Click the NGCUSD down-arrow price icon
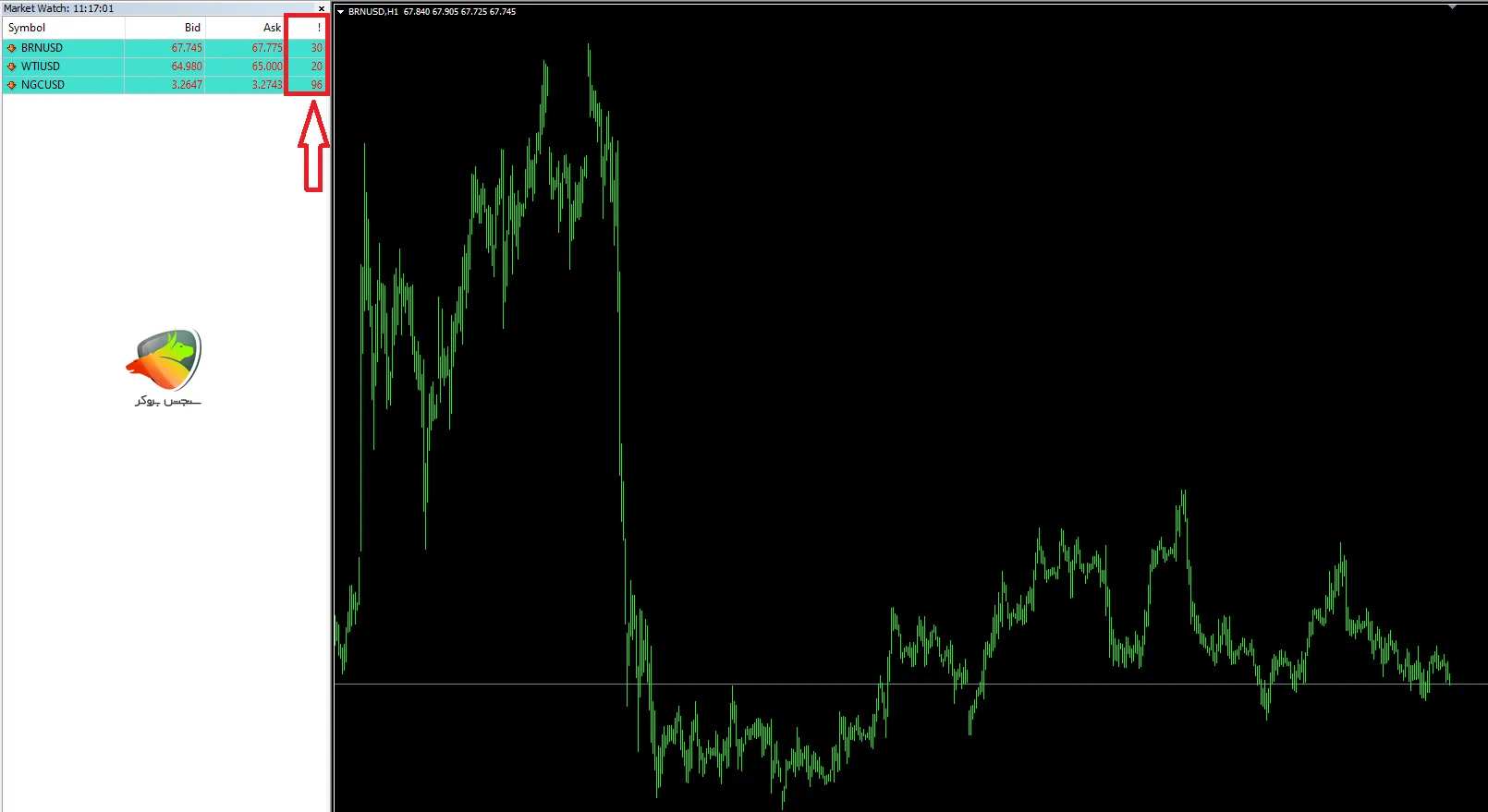The height and width of the screenshot is (812, 1488). pyautogui.click(x=12, y=85)
